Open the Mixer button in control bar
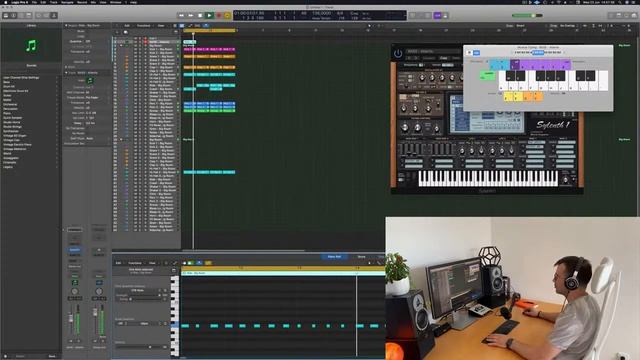 click(46, 16)
